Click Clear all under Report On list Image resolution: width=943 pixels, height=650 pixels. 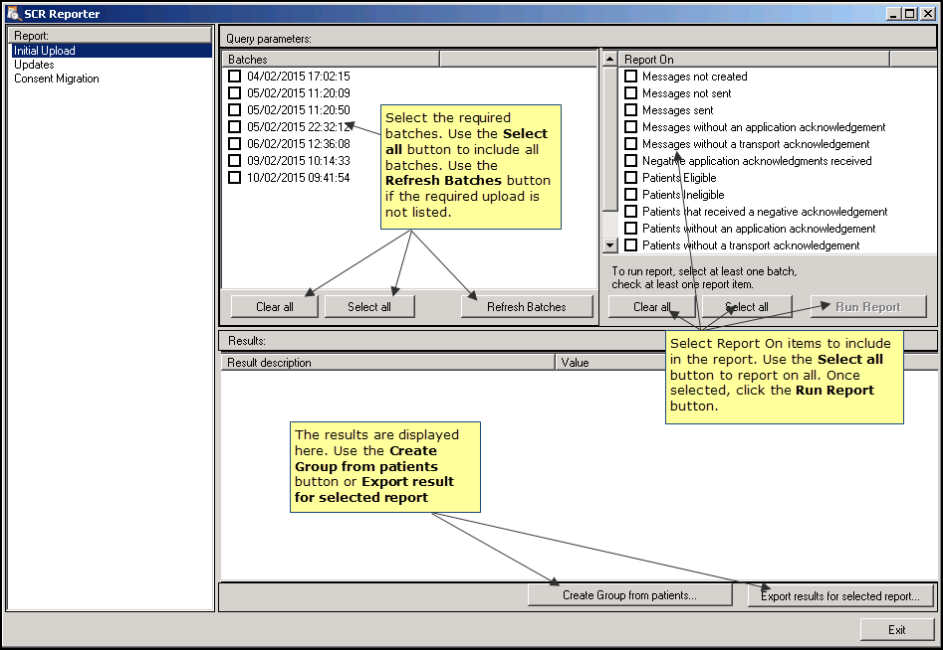(652, 307)
